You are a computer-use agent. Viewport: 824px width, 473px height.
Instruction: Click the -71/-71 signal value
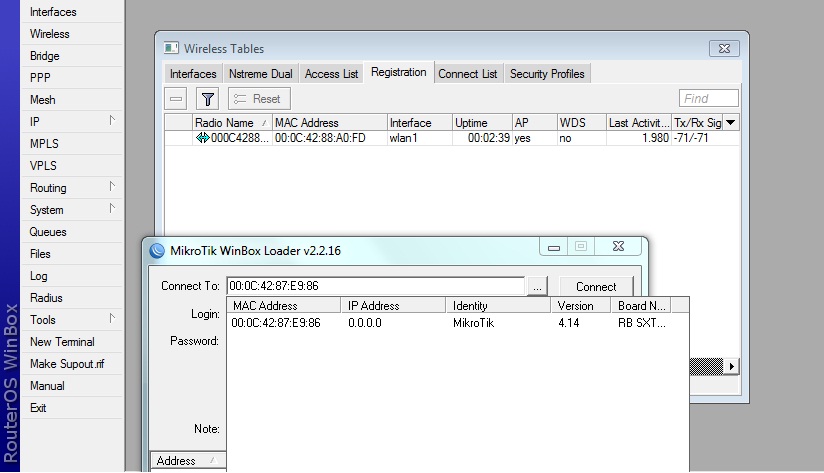(691, 138)
